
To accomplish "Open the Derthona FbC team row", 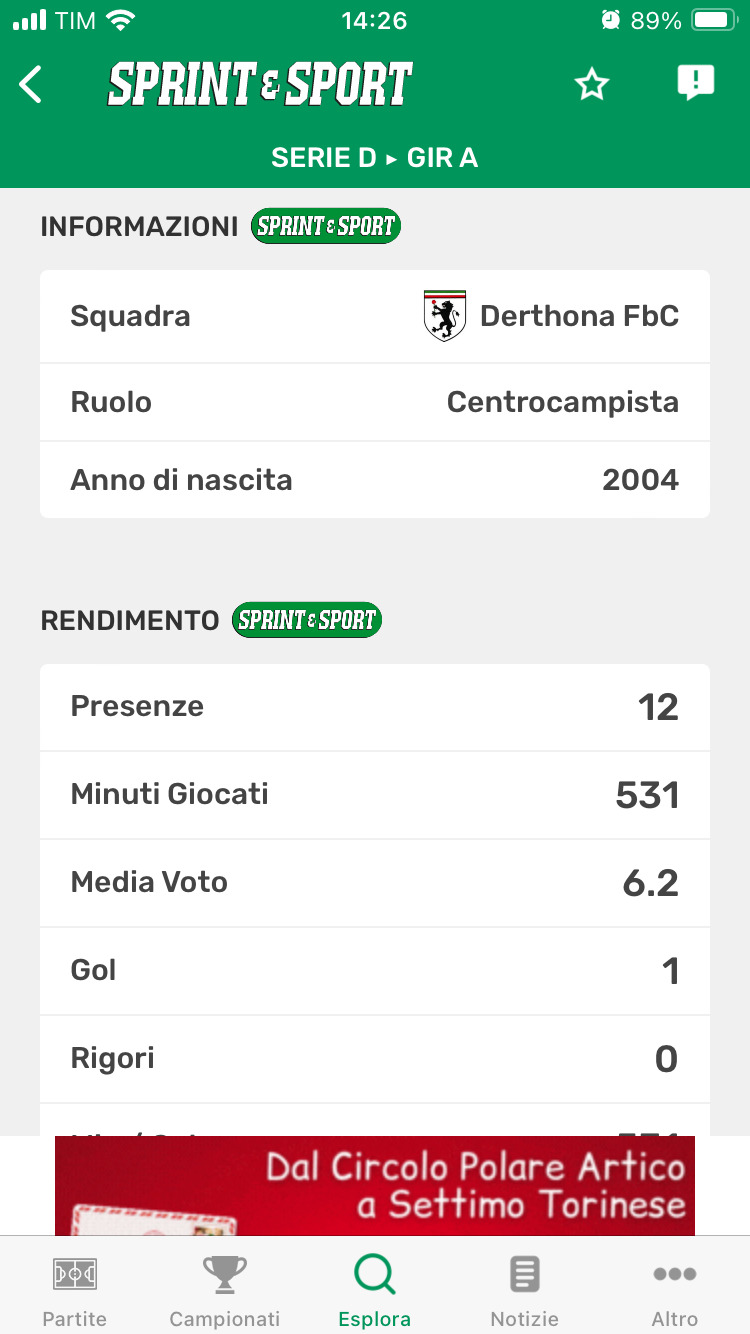I will click(x=375, y=316).
